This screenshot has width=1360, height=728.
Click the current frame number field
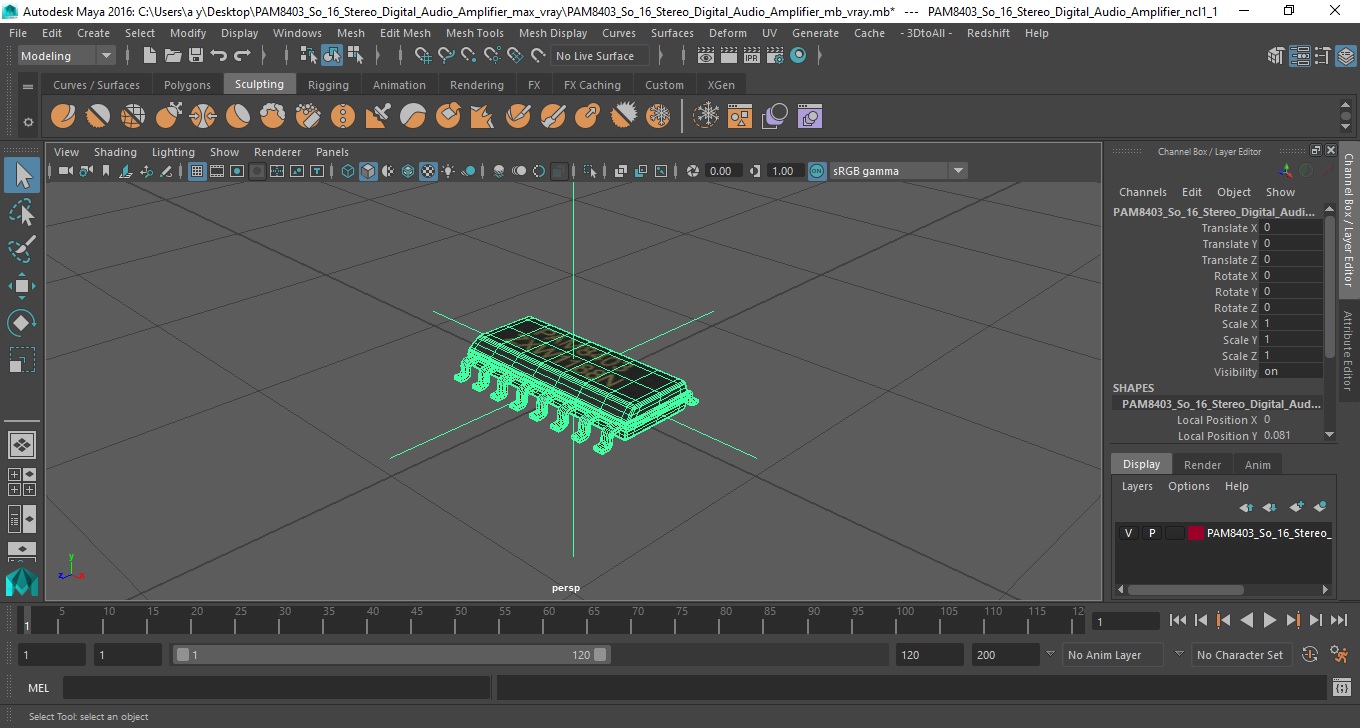coord(1126,621)
